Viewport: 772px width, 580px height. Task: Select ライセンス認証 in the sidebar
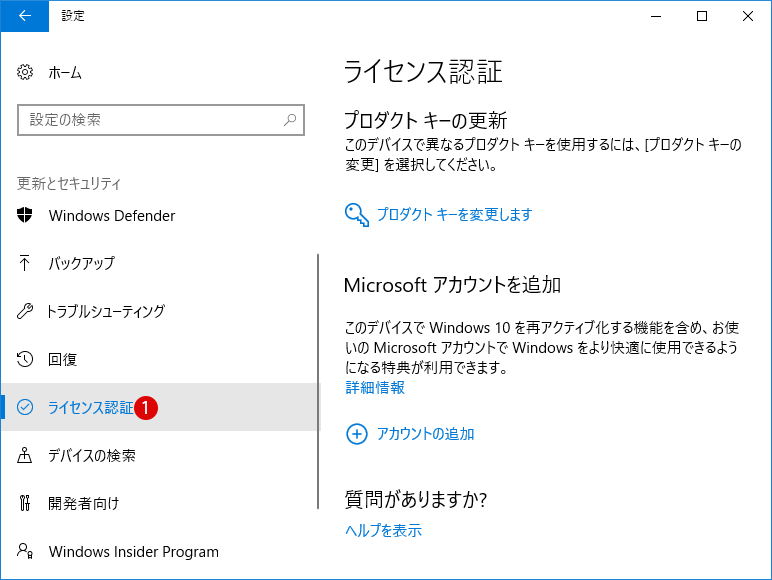161,407
